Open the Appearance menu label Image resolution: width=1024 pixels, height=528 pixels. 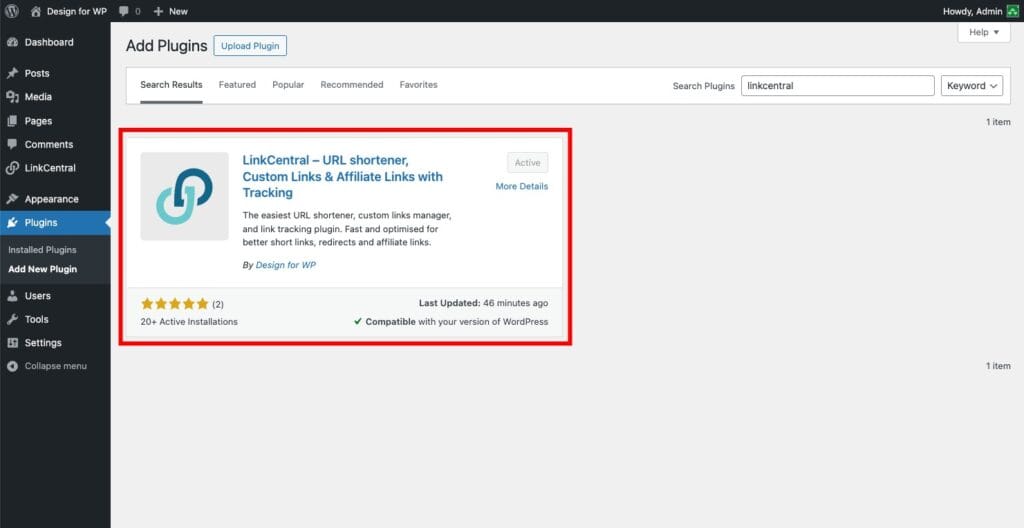(x=52, y=199)
